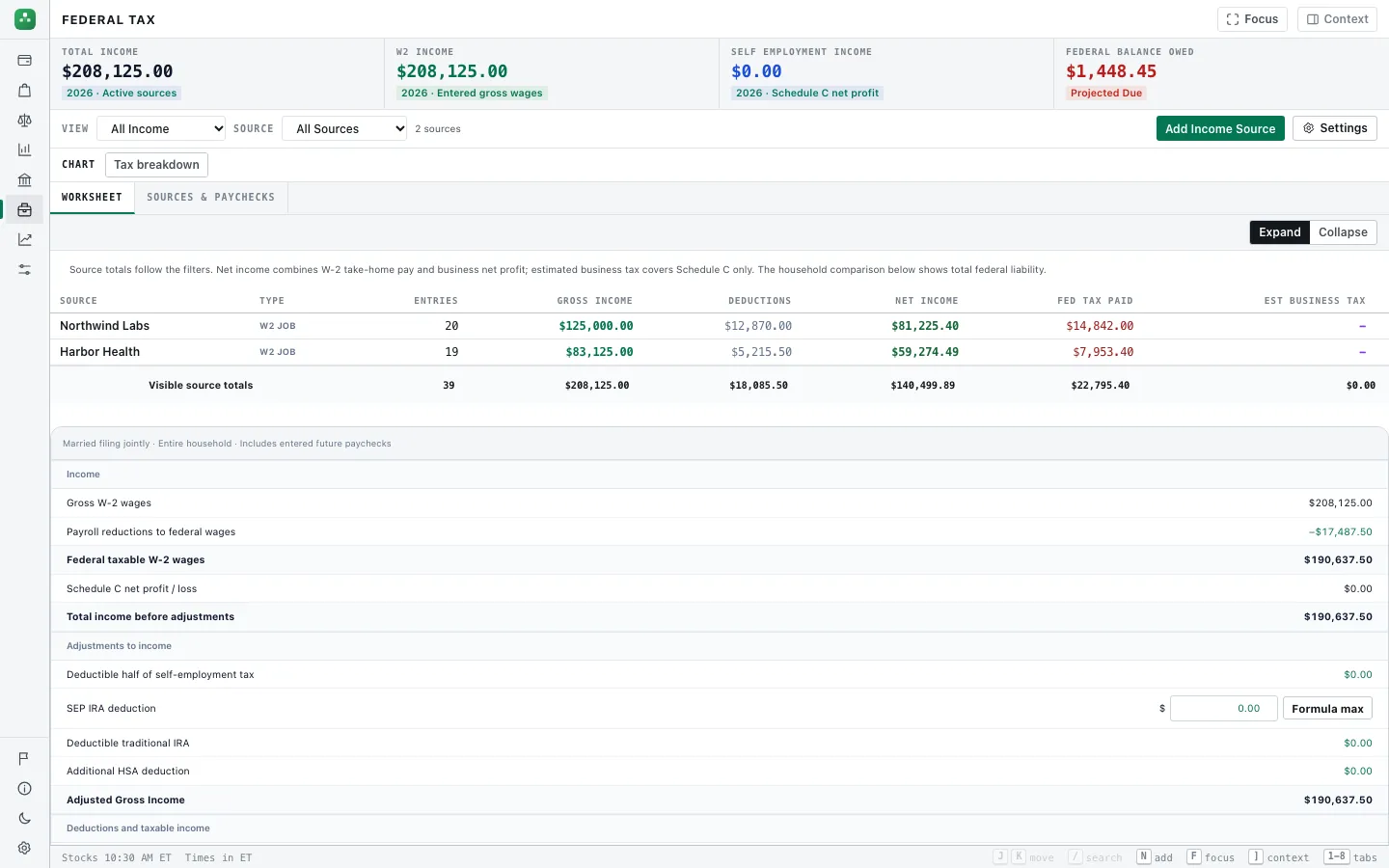Click the Context button
Viewport: 1389px width, 868px height.
pos(1337,19)
